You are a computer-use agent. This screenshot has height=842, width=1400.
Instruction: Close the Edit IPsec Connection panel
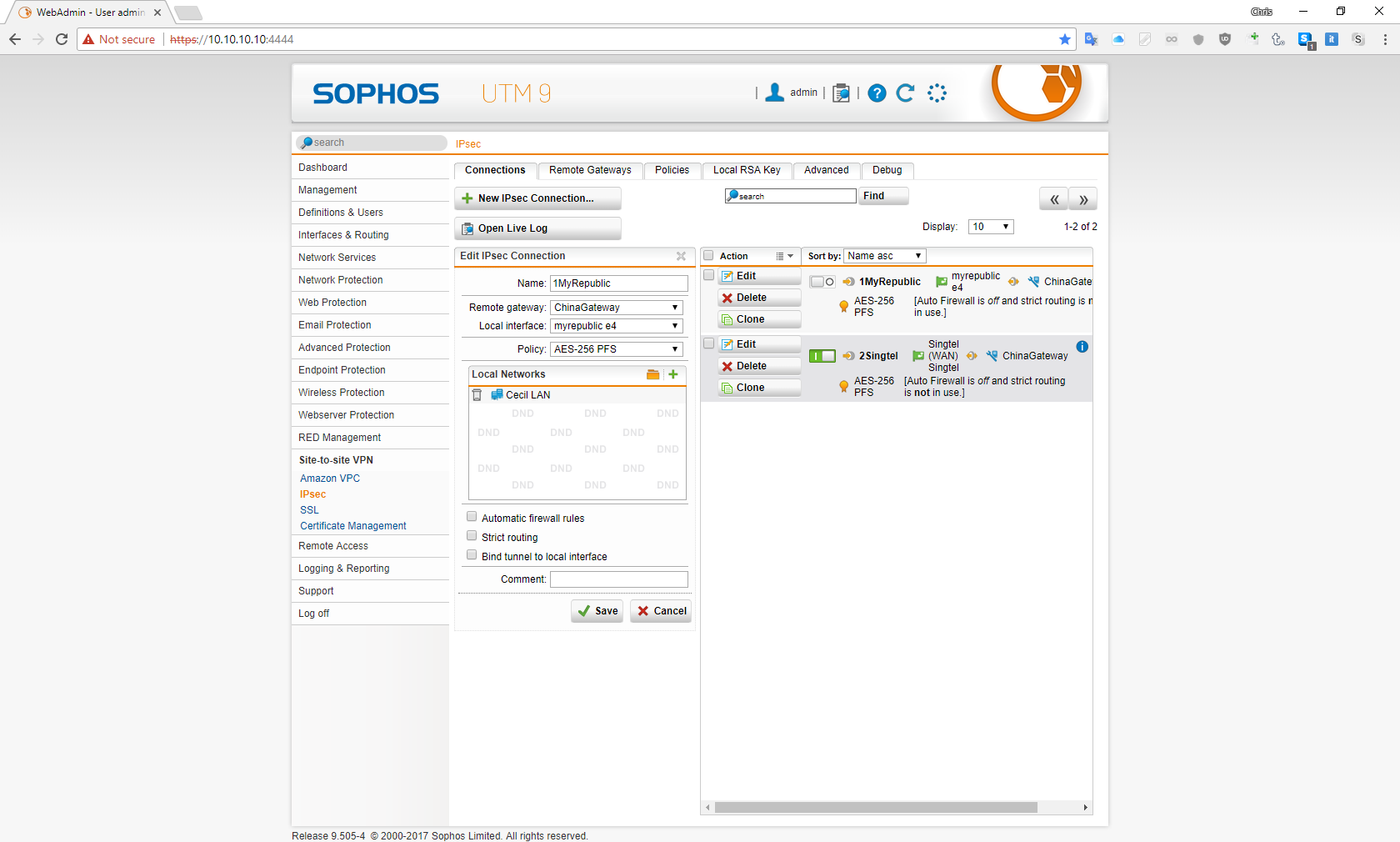(x=681, y=256)
